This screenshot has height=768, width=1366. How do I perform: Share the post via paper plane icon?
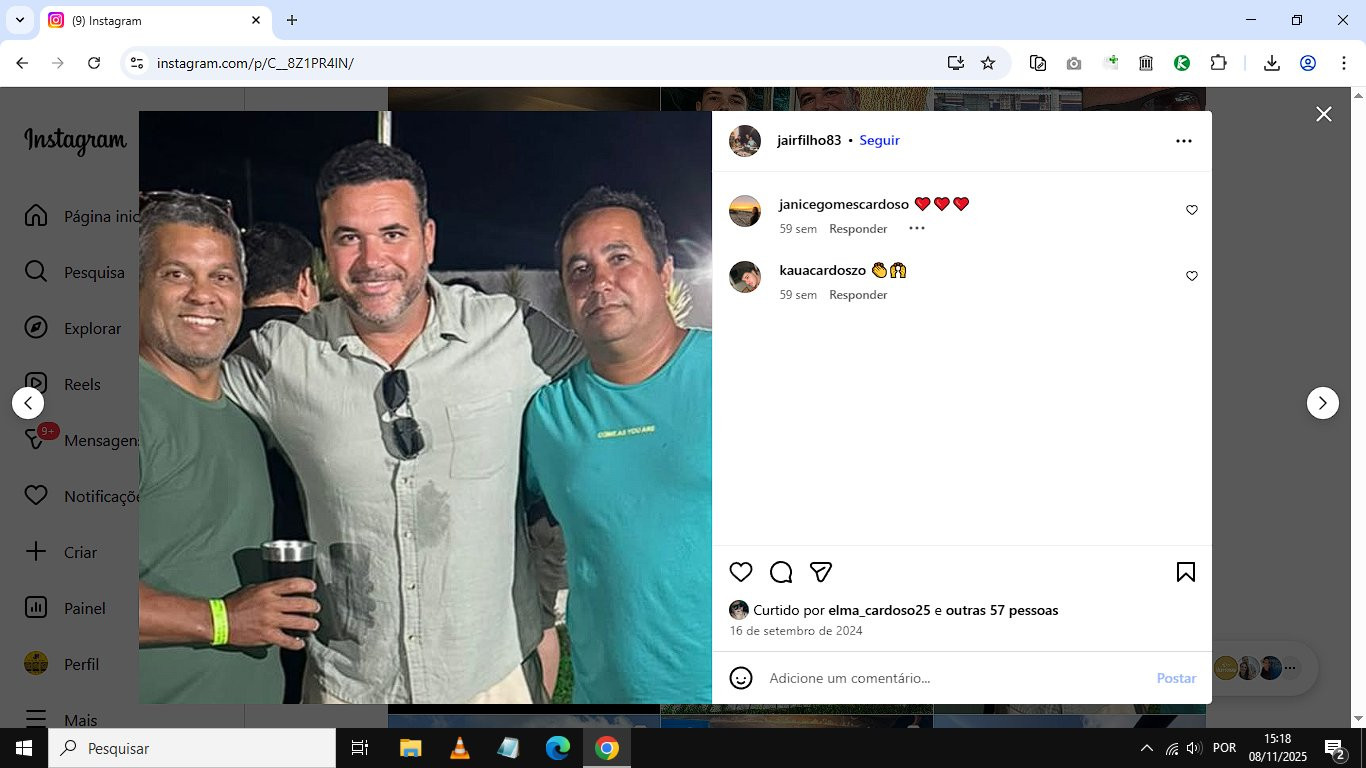click(821, 572)
